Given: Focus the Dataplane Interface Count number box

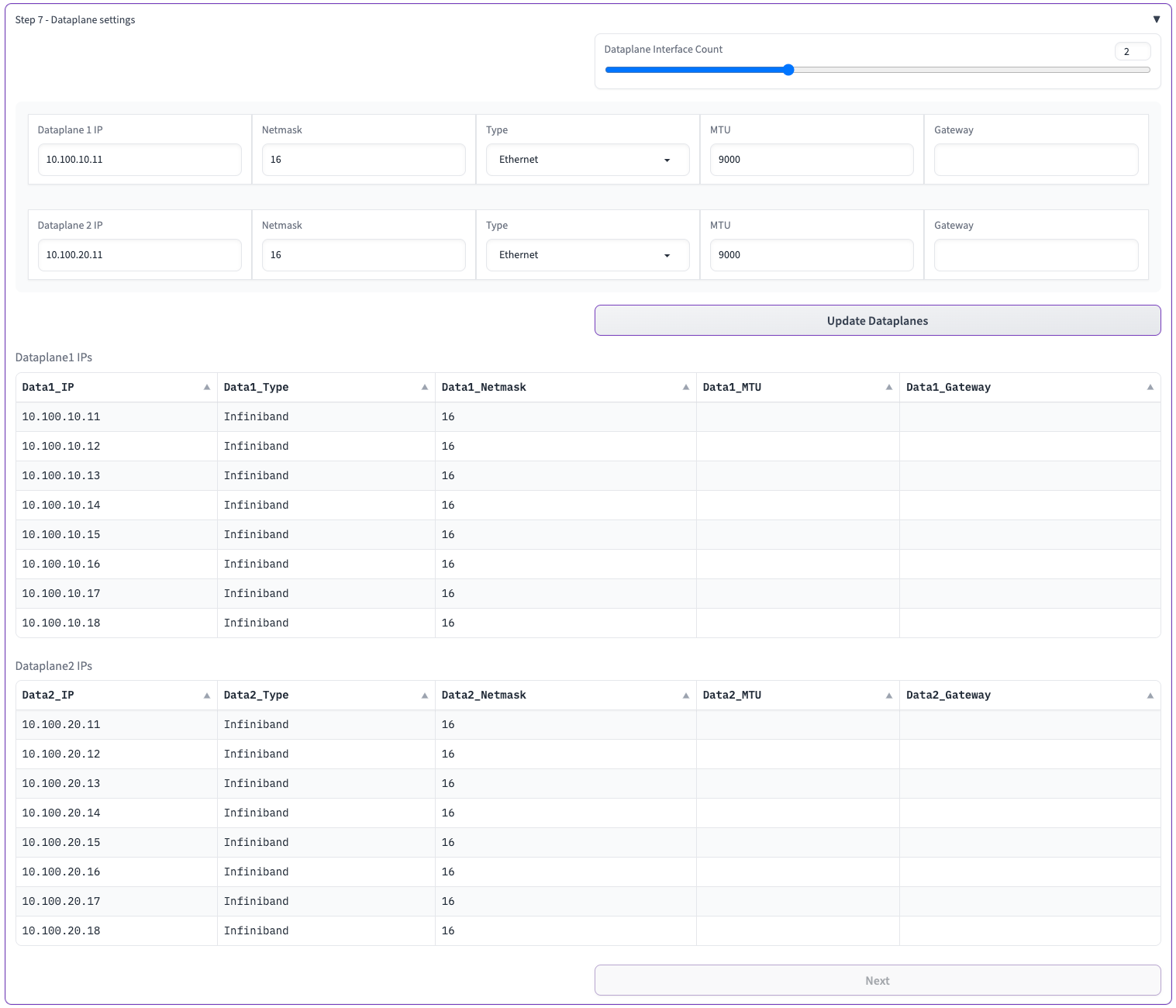Looking at the screenshot, I should pos(1132,51).
